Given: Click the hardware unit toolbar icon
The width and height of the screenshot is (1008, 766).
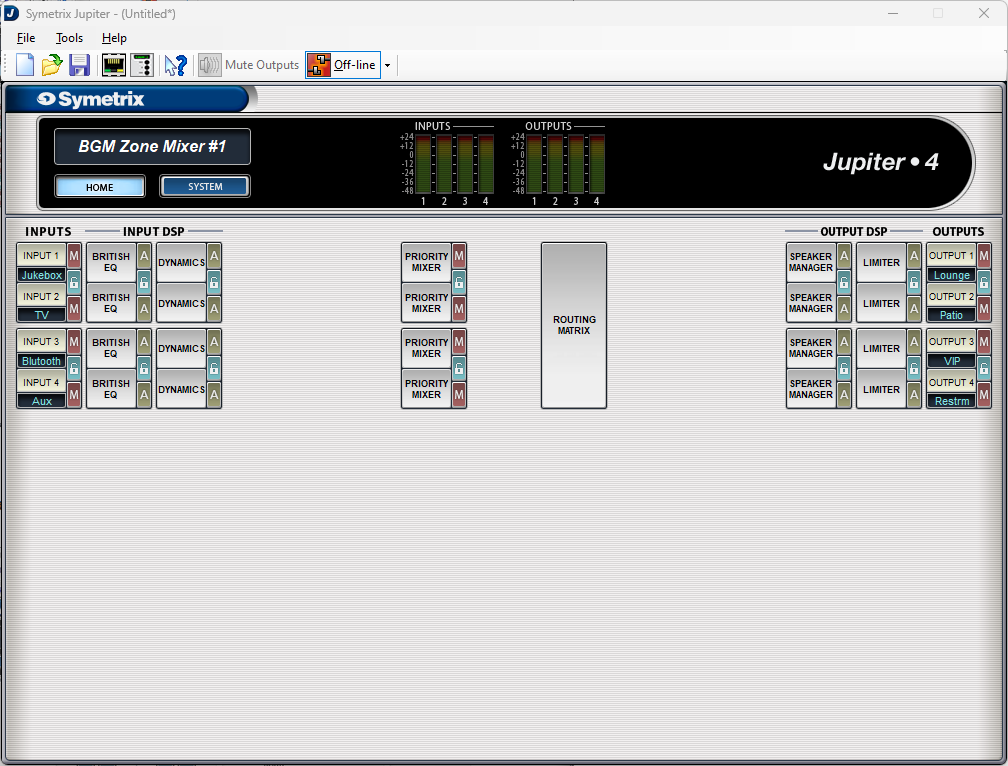Looking at the screenshot, I should coord(141,65).
